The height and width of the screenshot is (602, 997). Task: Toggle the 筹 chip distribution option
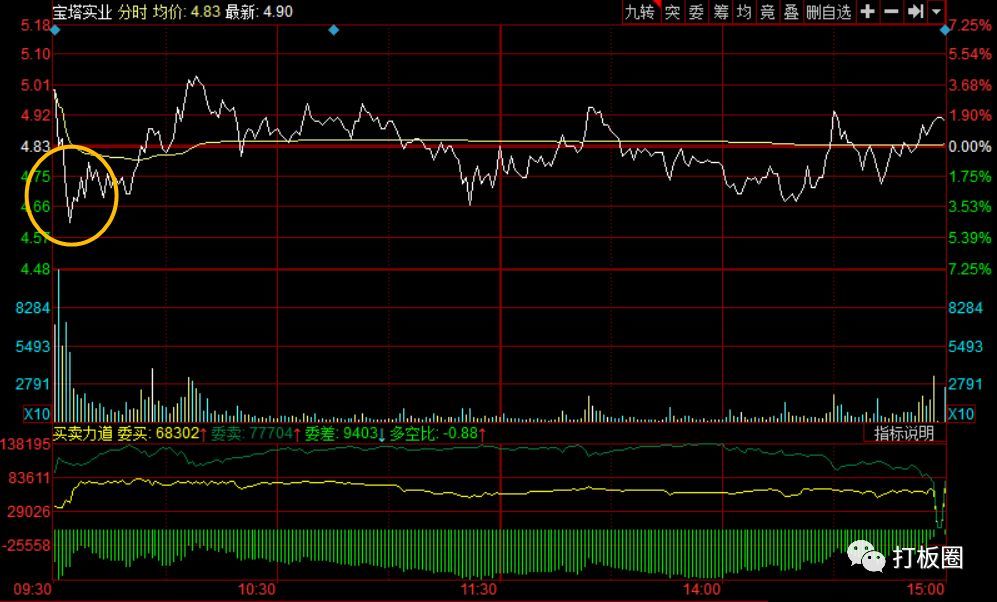point(720,11)
